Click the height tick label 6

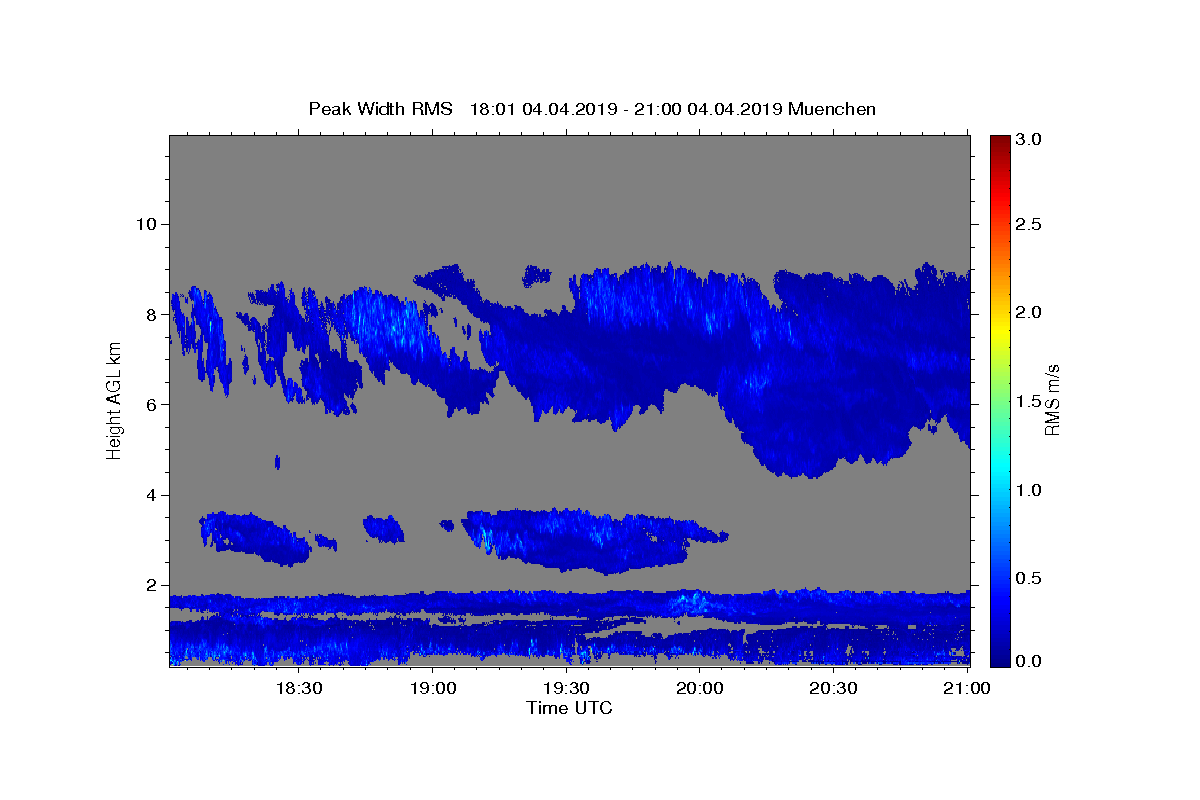coord(150,405)
